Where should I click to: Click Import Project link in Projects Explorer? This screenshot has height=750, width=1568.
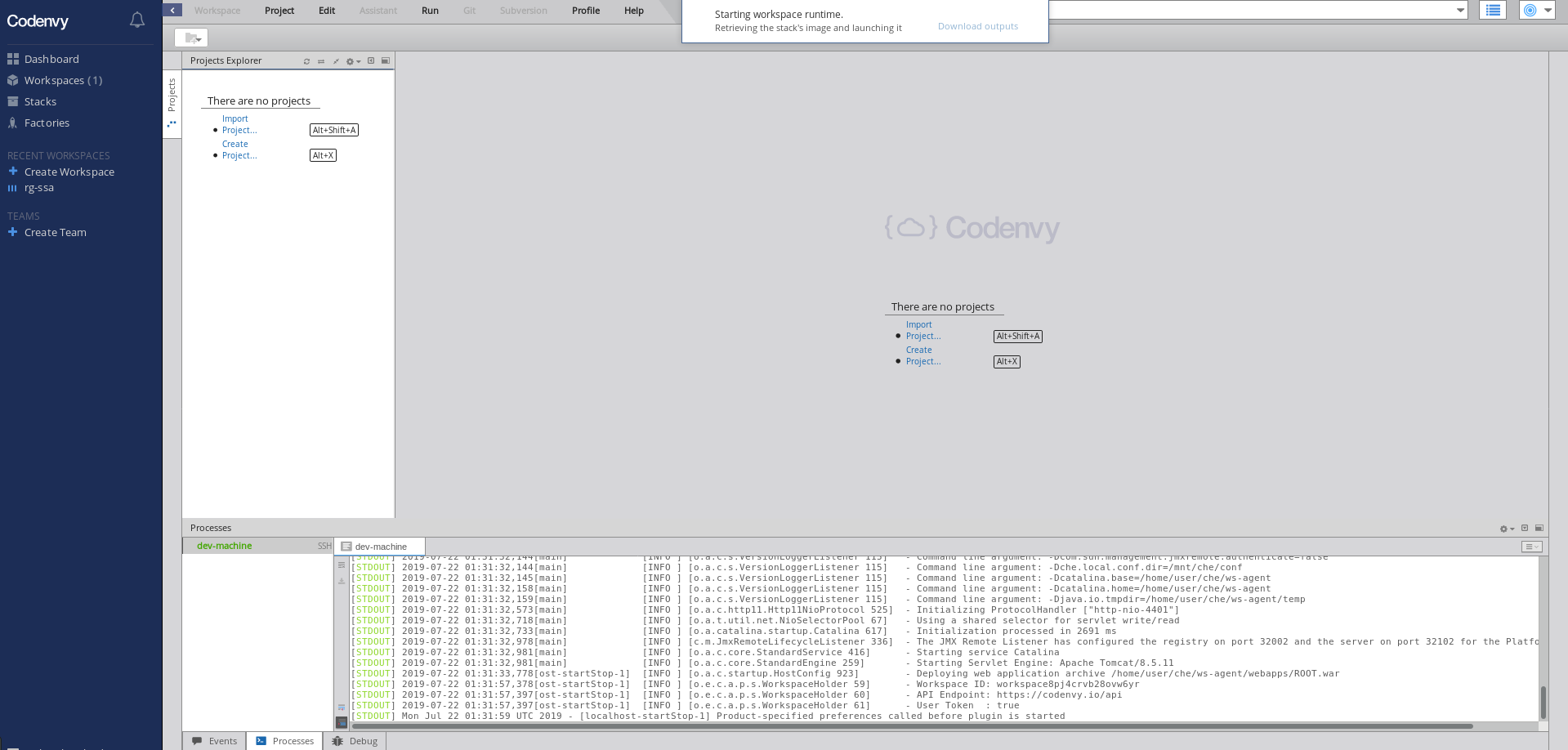click(x=239, y=124)
